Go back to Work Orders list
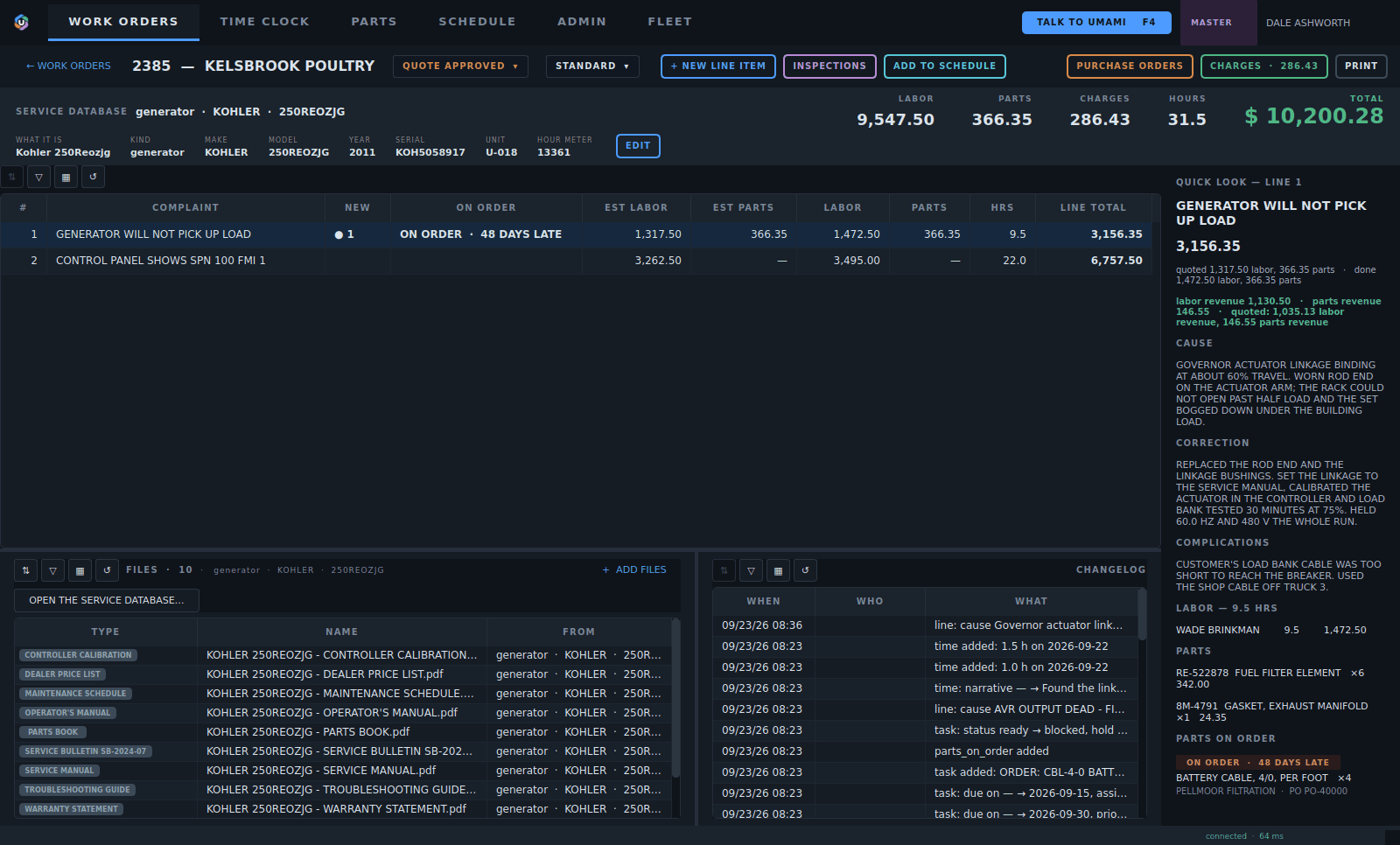 pos(68,66)
